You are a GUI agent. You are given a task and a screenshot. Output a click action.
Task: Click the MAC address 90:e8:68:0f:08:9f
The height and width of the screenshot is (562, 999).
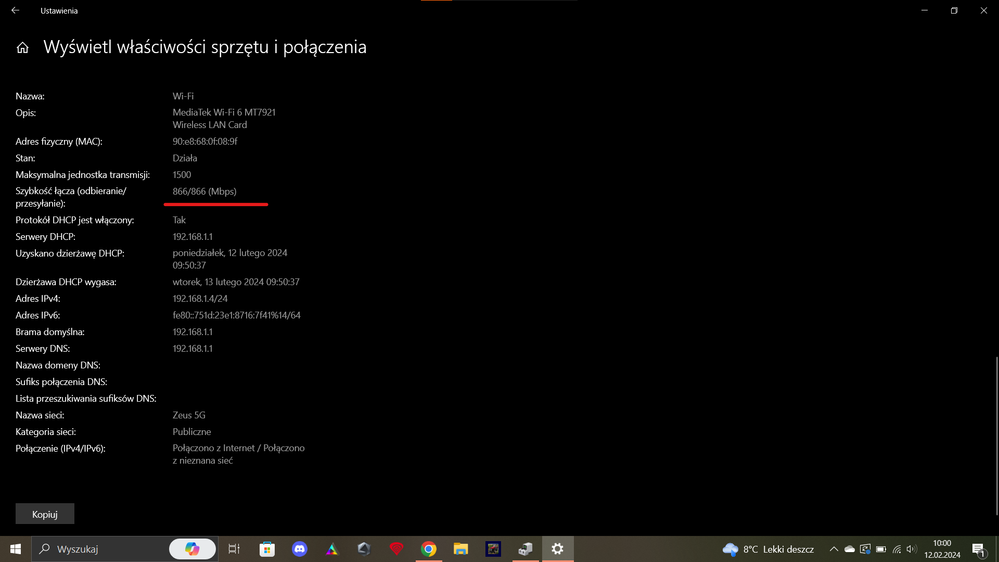tap(205, 141)
